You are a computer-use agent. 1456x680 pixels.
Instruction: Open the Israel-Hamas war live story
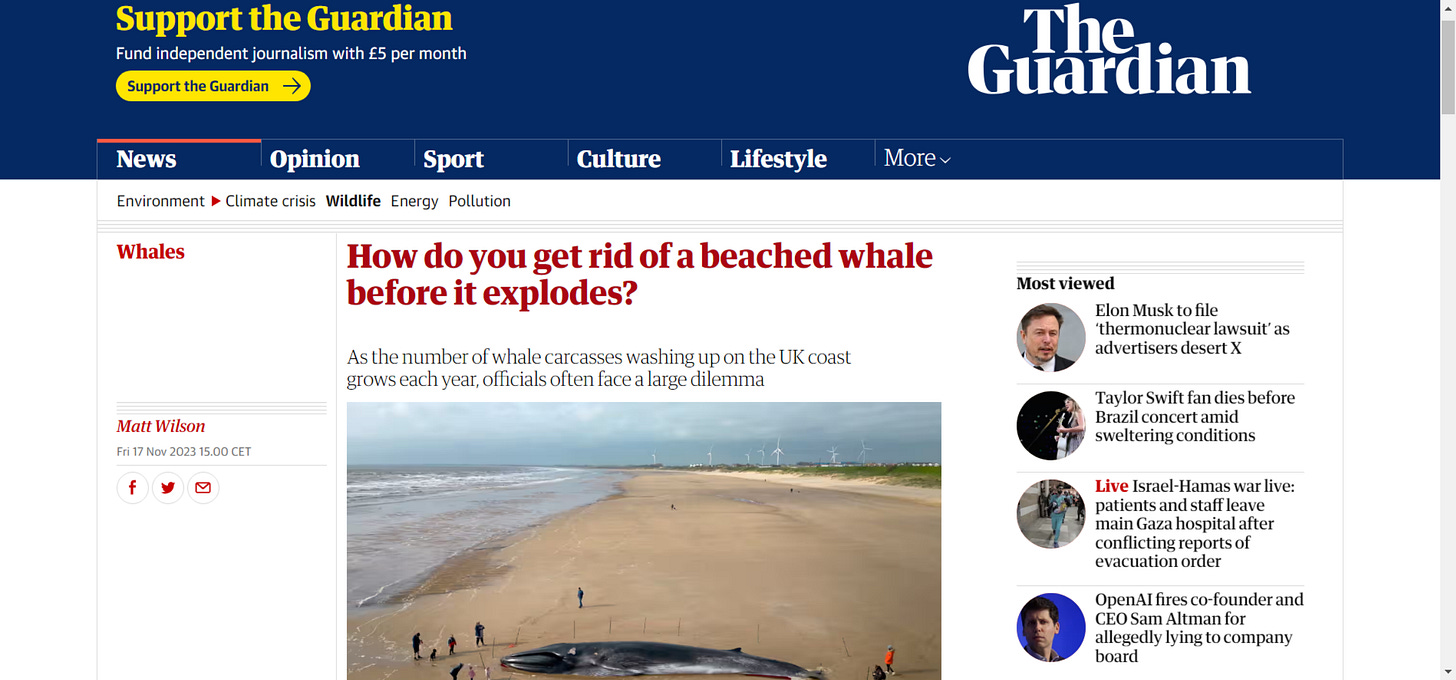[x=1194, y=523]
